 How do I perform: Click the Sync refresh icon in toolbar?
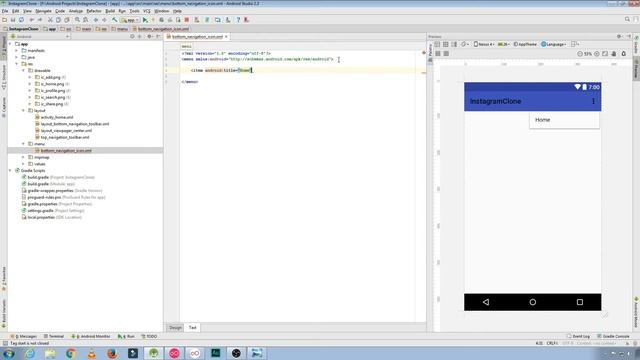[21, 20]
